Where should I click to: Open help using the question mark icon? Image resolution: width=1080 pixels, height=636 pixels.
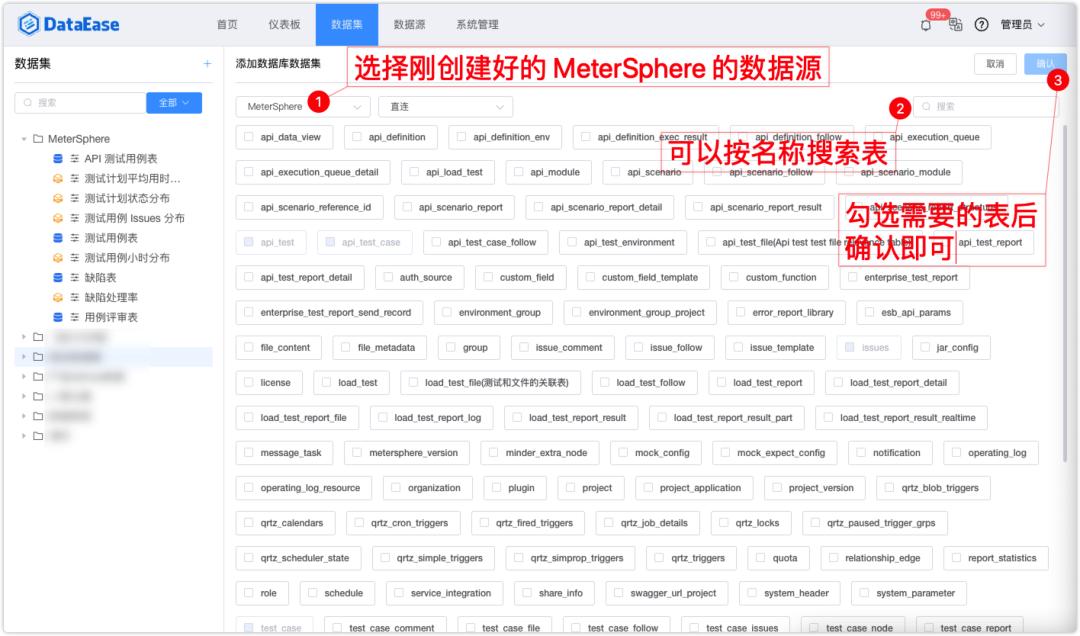click(x=981, y=24)
